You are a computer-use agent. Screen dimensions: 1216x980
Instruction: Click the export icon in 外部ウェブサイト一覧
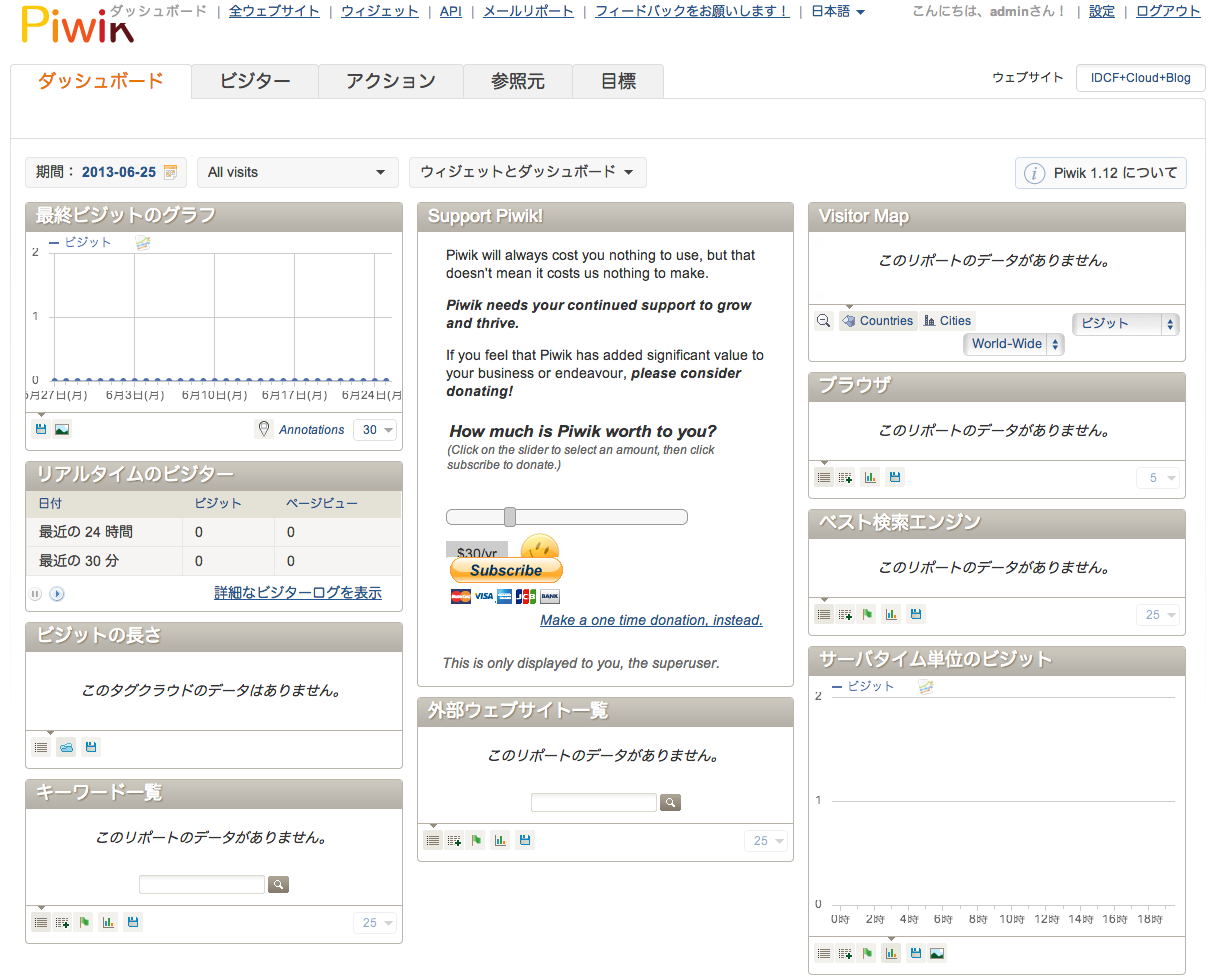[525, 840]
